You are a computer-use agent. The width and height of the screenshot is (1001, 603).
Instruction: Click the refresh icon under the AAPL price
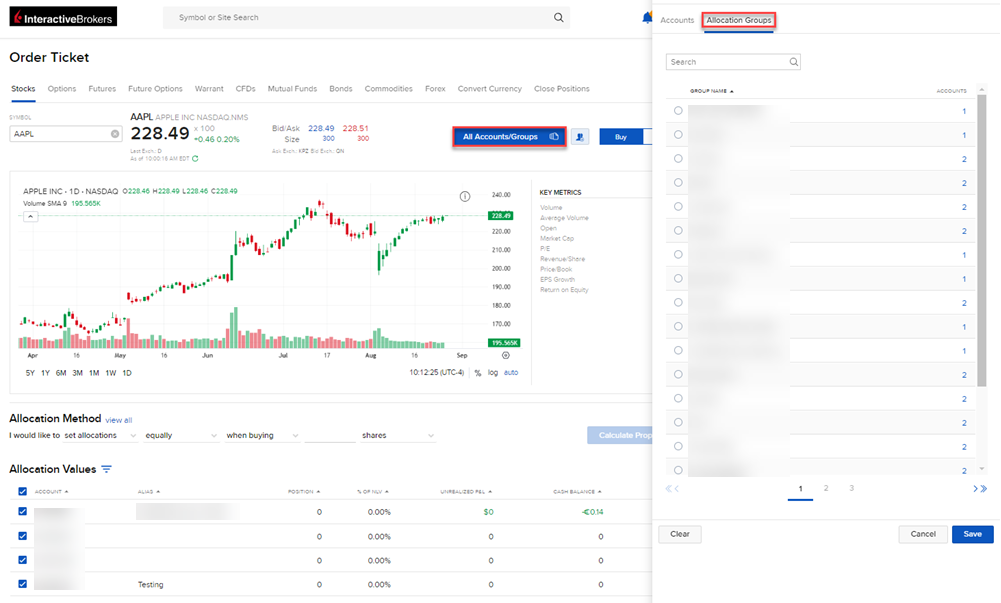(x=197, y=159)
